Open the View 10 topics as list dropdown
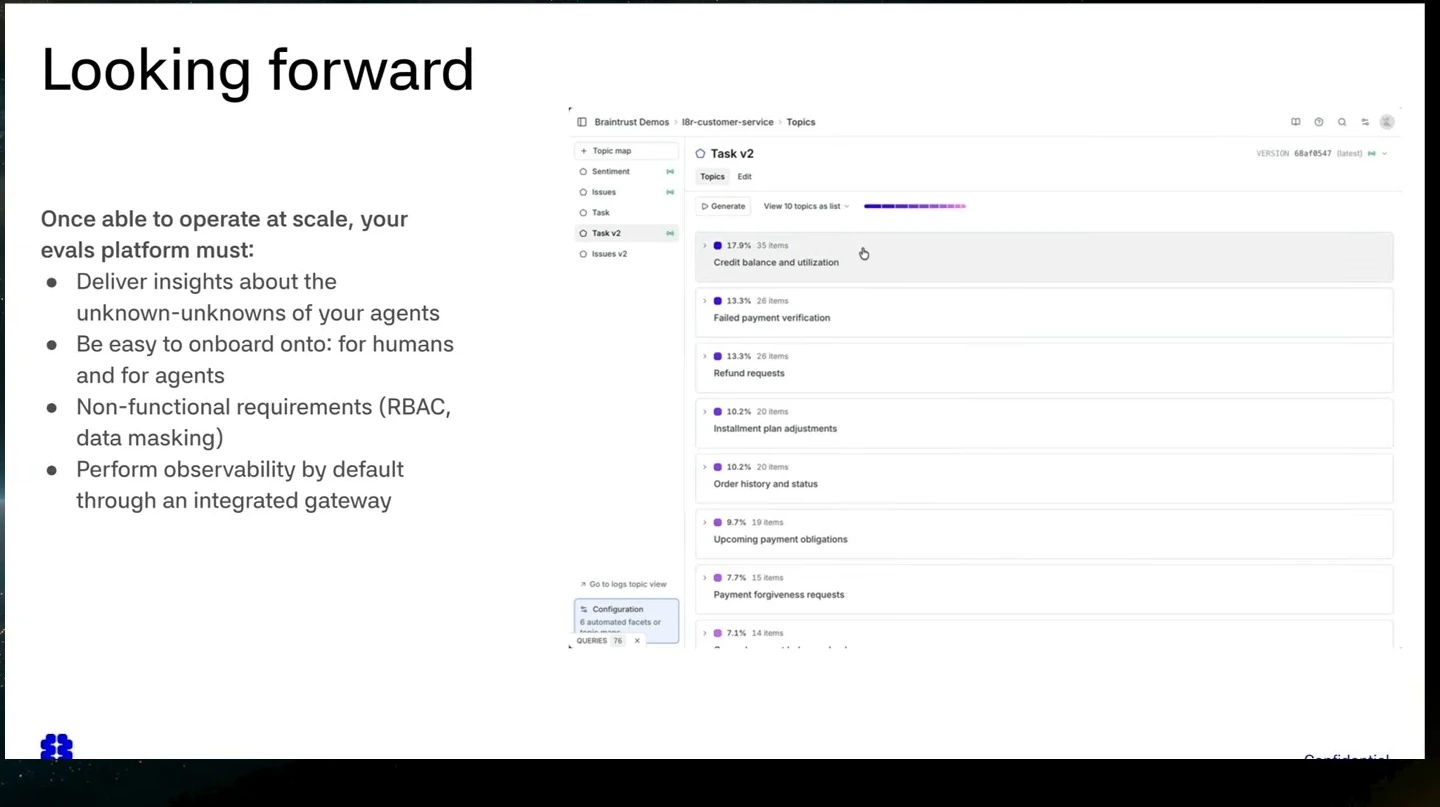1440x807 pixels. [806, 207]
